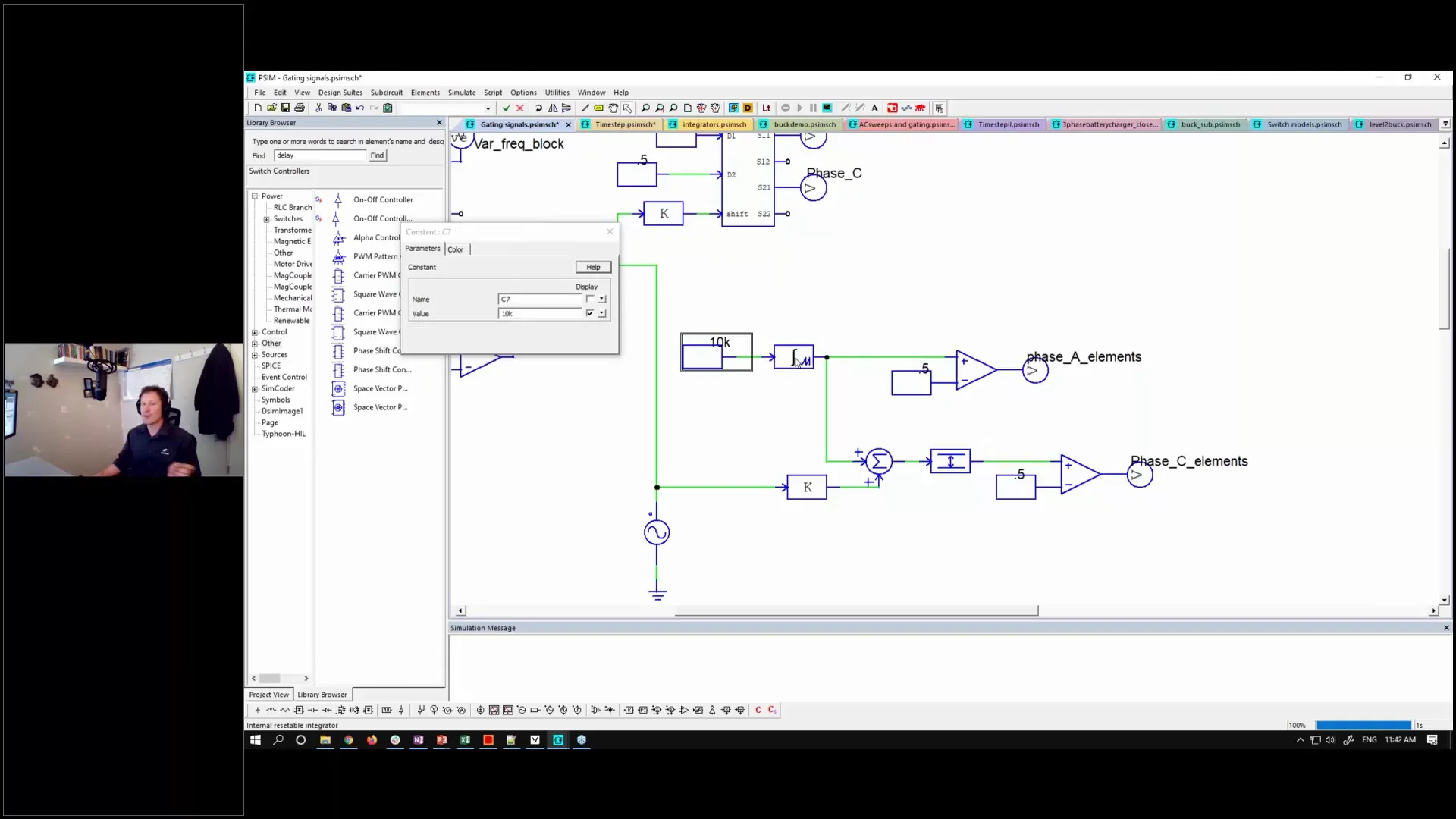
Task: Click the Run Simulation play icon
Action: (799, 108)
